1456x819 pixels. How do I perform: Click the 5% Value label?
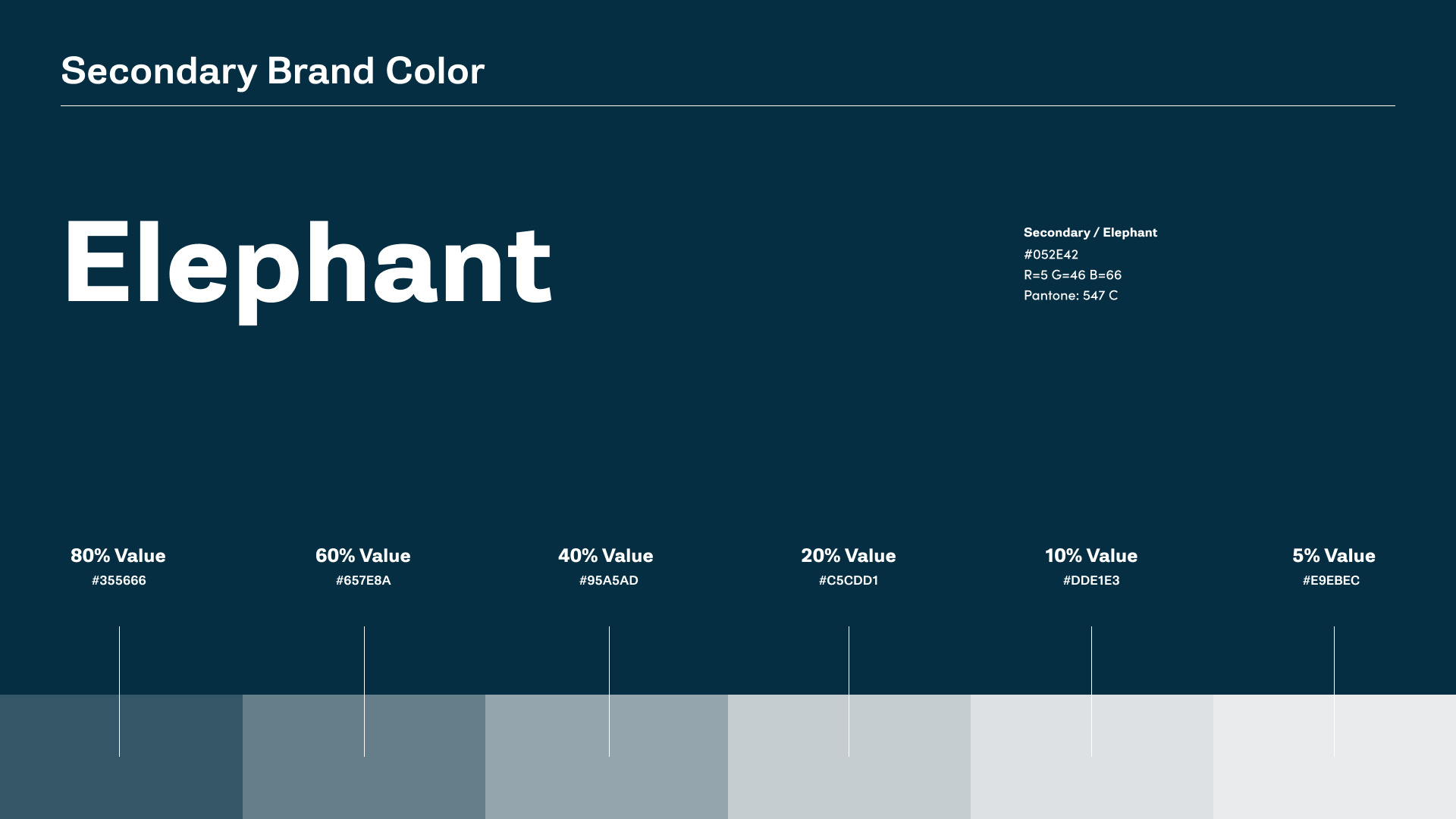[x=1333, y=556]
